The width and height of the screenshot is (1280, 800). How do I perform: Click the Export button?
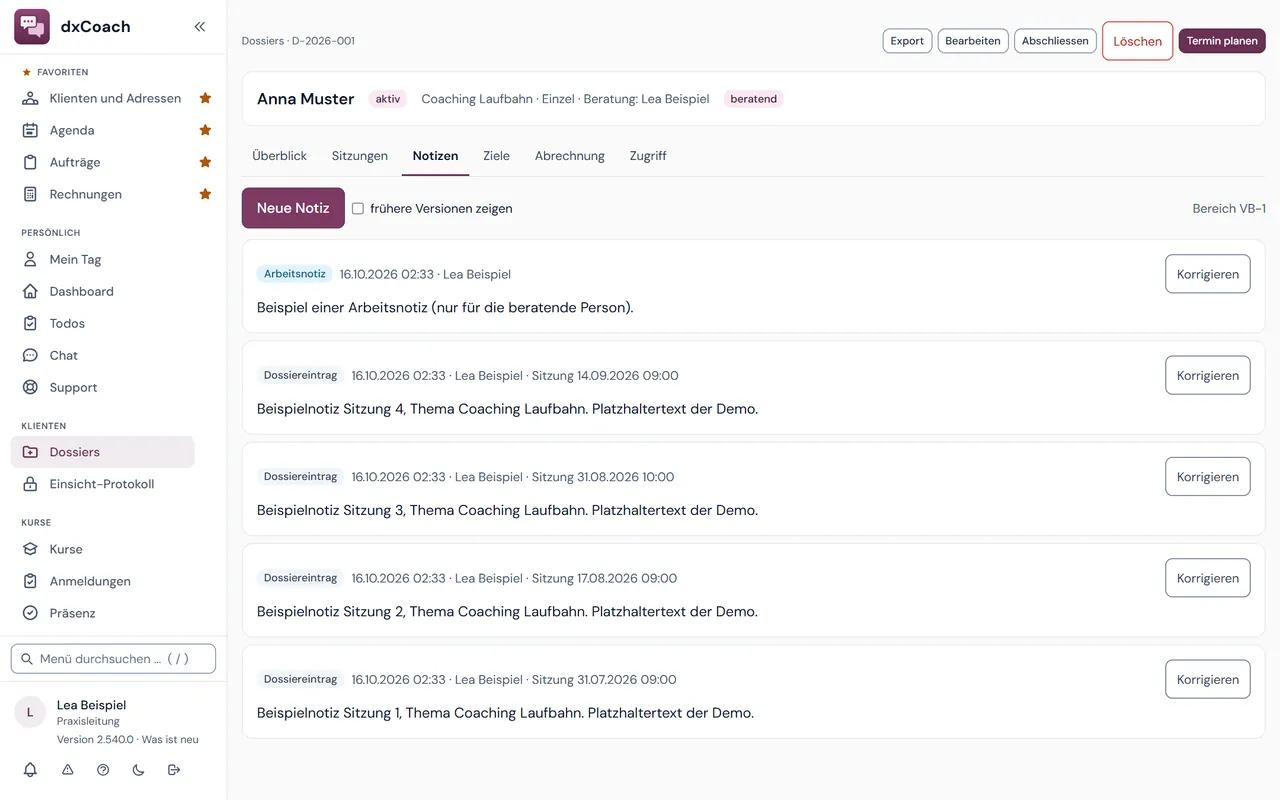(x=907, y=41)
